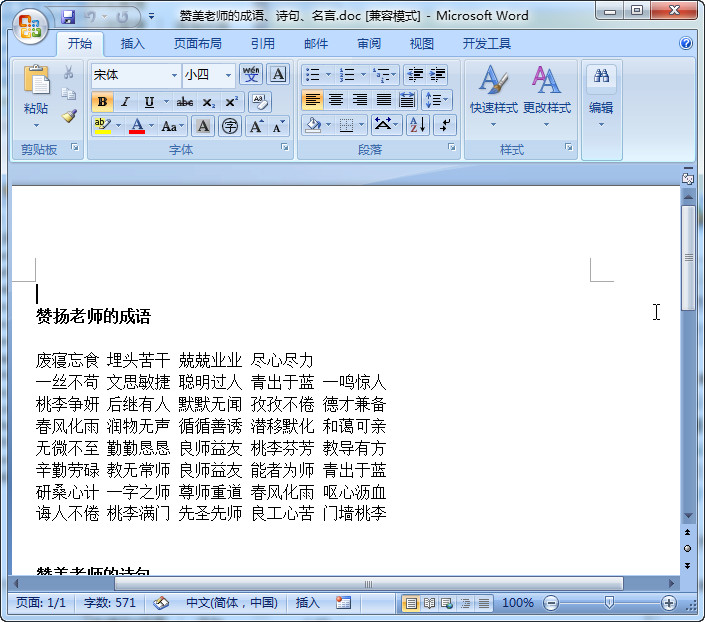Image resolution: width=705 pixels, height=622 pixels.
Task: Open Word help question mark icon
Action: [x=686, y=43]
